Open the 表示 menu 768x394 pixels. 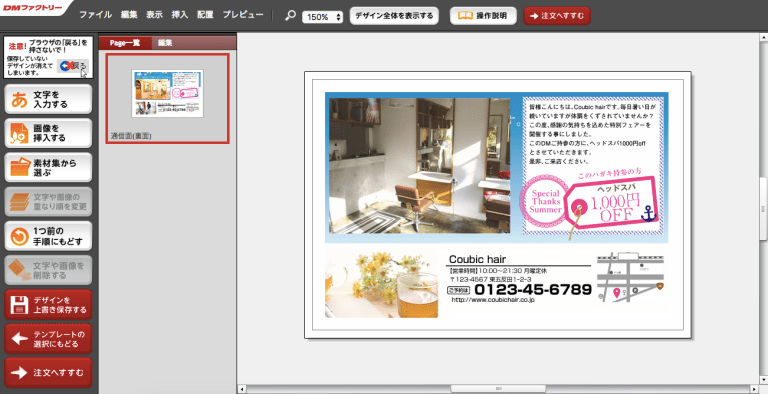click(154, 15)
